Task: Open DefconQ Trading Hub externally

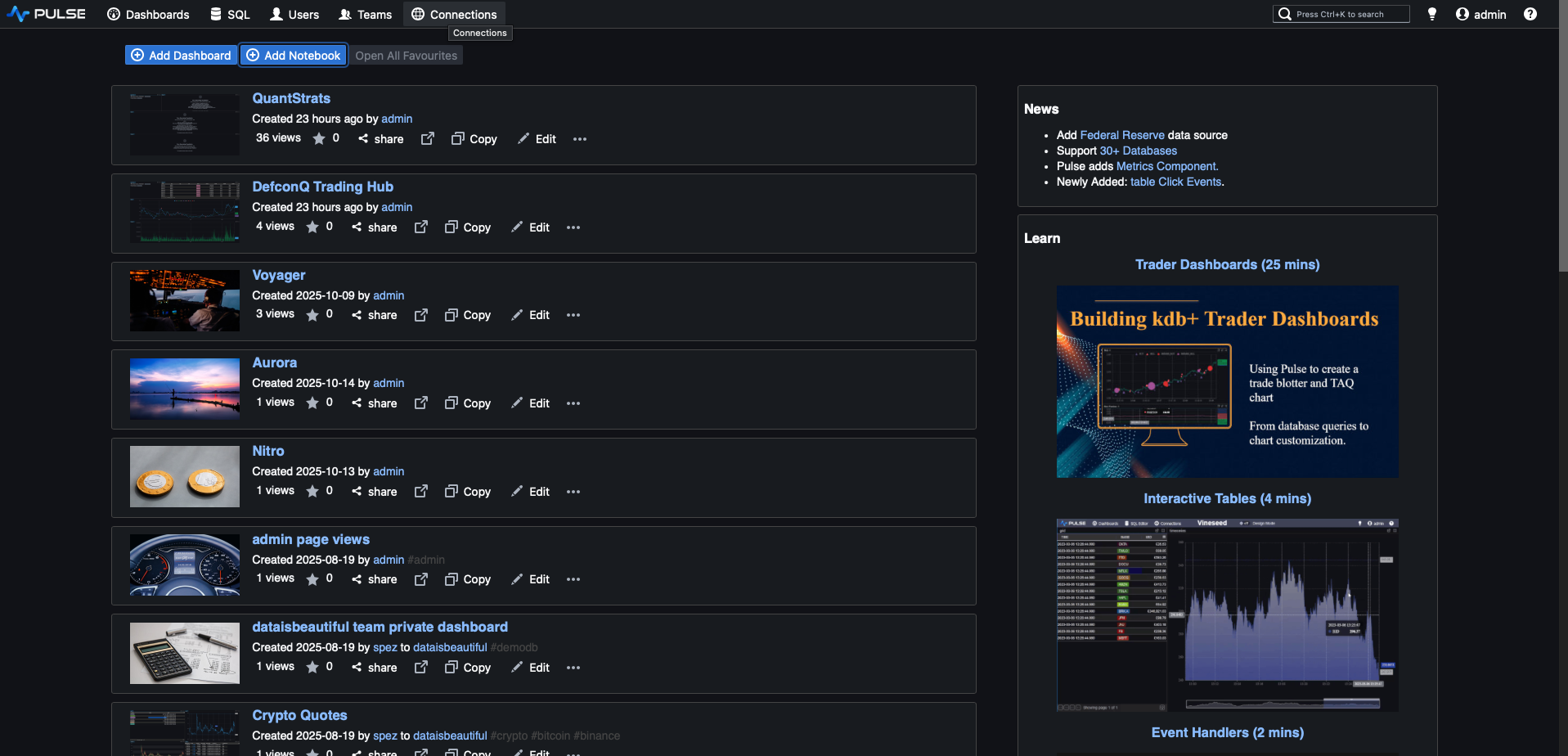Action: 420,227
